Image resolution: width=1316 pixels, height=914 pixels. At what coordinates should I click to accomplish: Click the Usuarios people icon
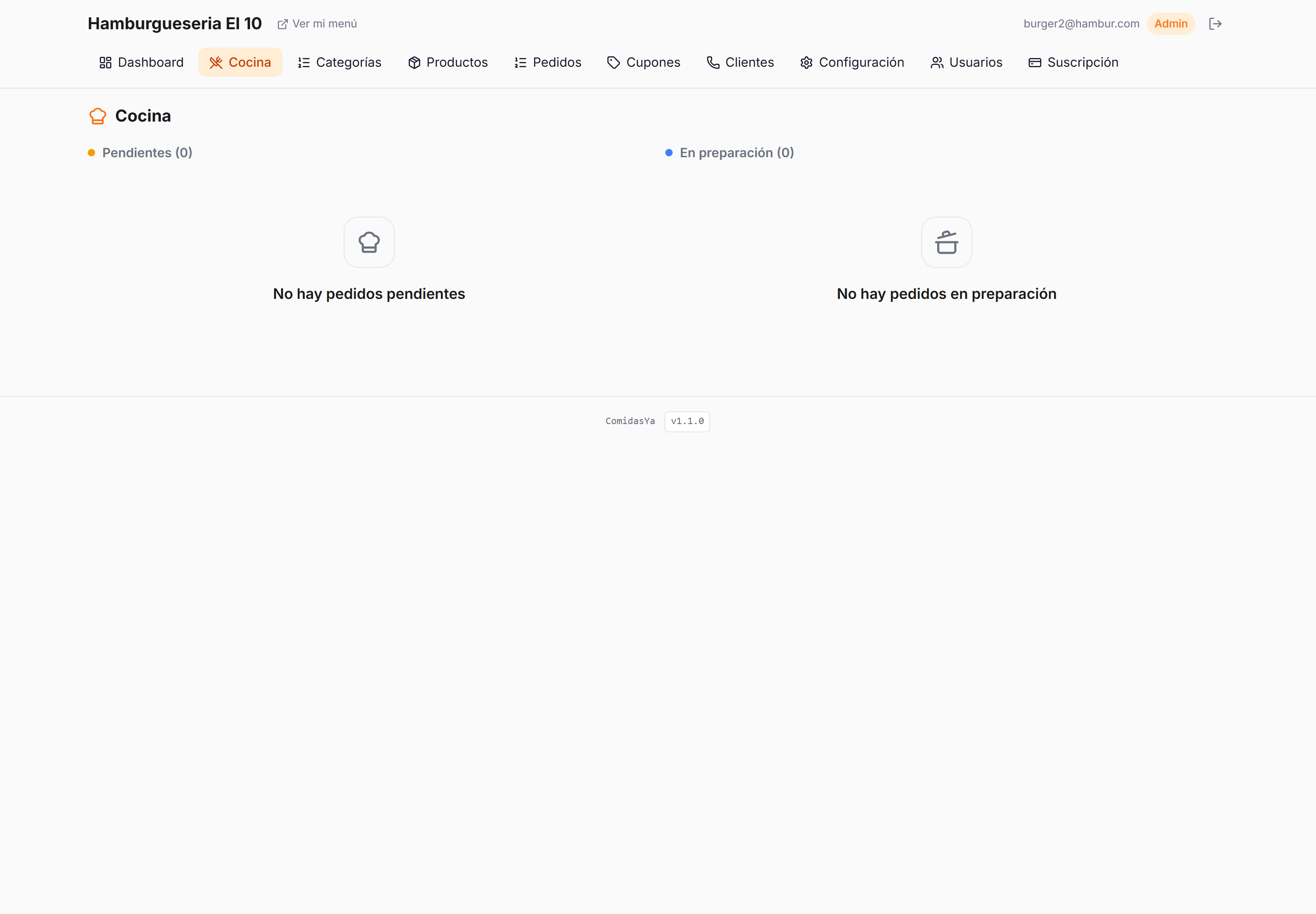click(x=937, y=63)
